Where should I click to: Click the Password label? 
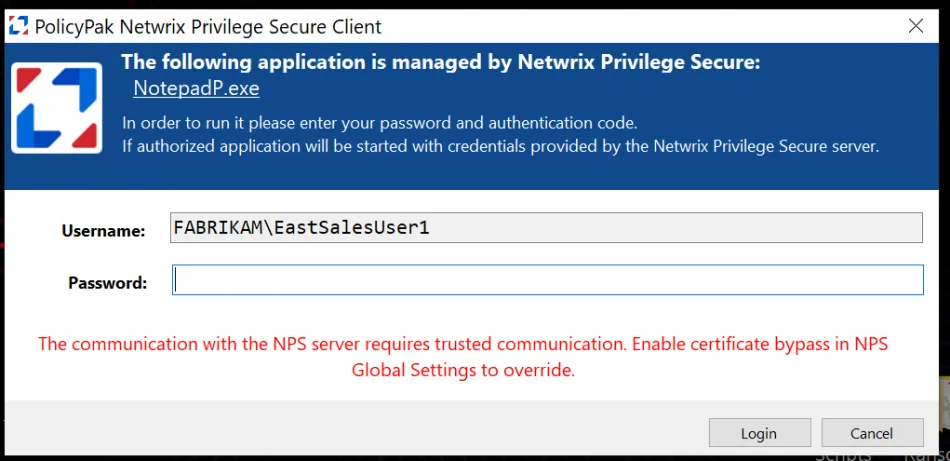[107, 283]
